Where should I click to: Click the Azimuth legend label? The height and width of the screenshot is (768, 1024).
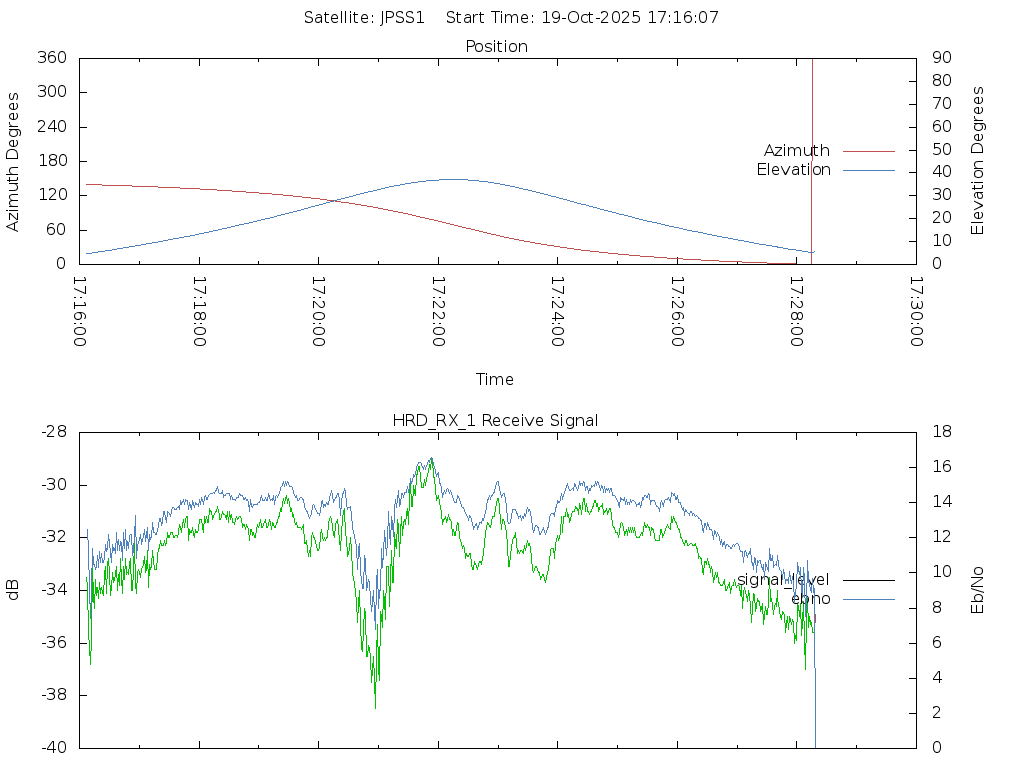(796, 151)
